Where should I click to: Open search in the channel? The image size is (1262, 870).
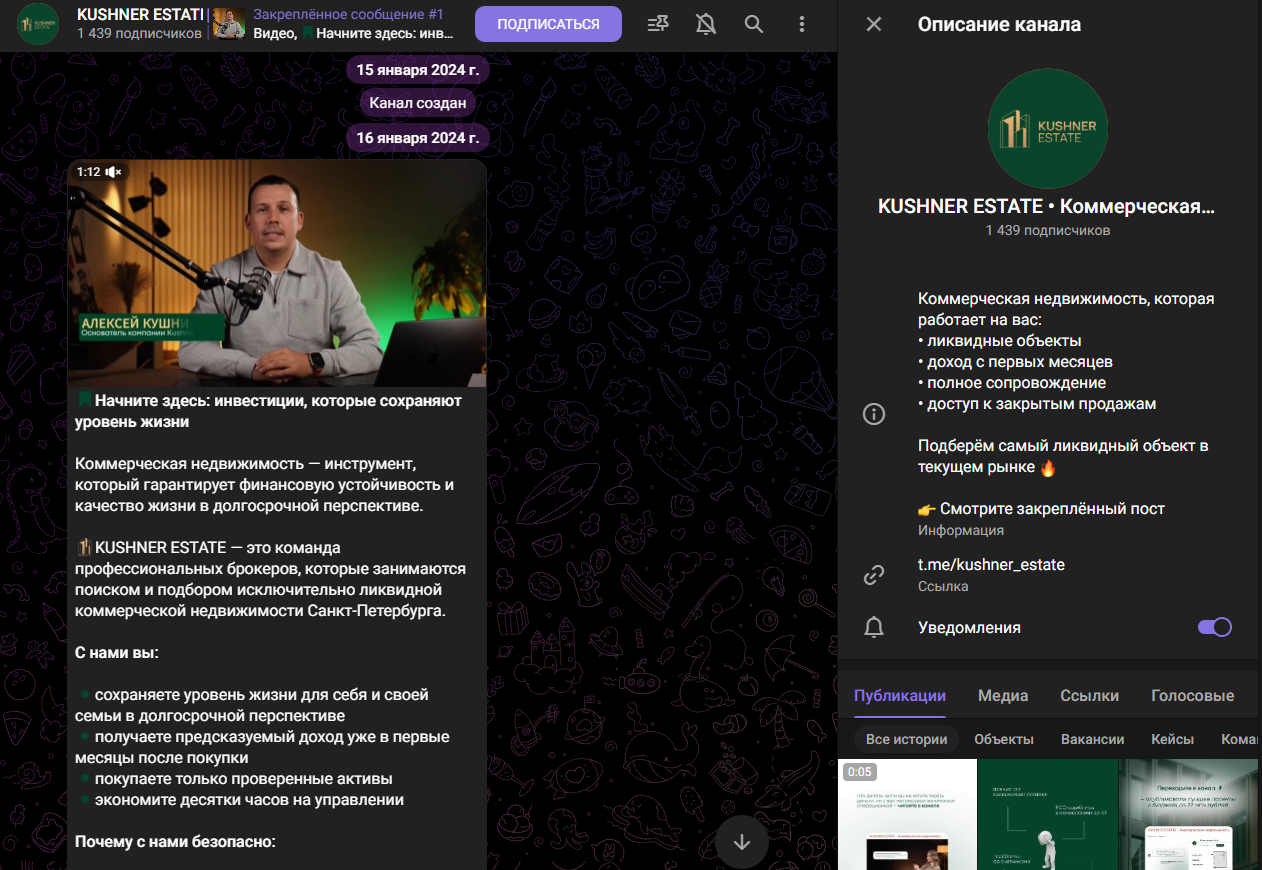754,24
